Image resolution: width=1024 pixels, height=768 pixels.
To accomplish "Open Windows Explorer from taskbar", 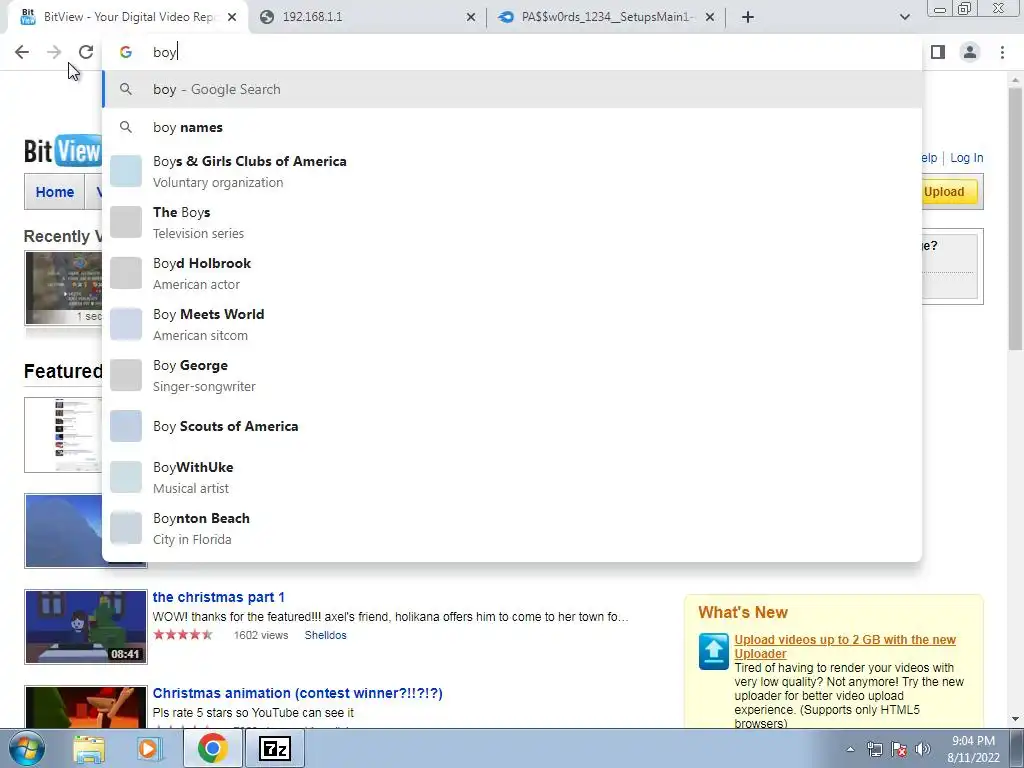I will tap(89, 748).
